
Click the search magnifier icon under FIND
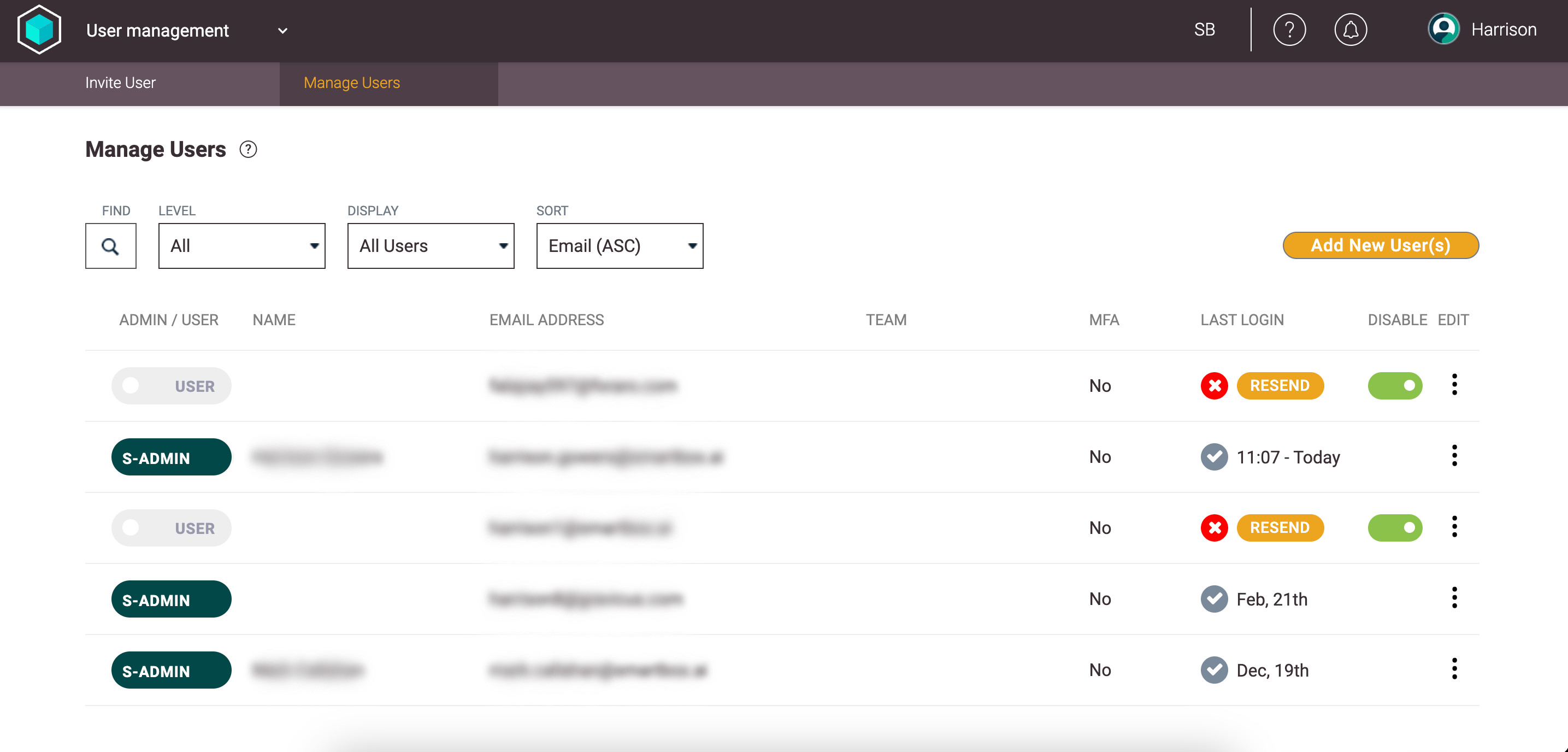(110, 246)
